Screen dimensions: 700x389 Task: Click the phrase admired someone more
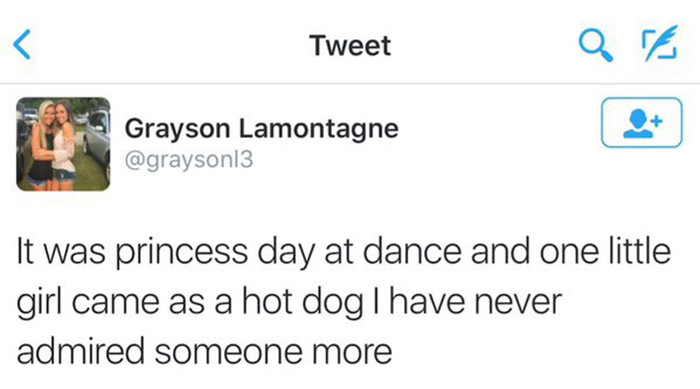204,351
